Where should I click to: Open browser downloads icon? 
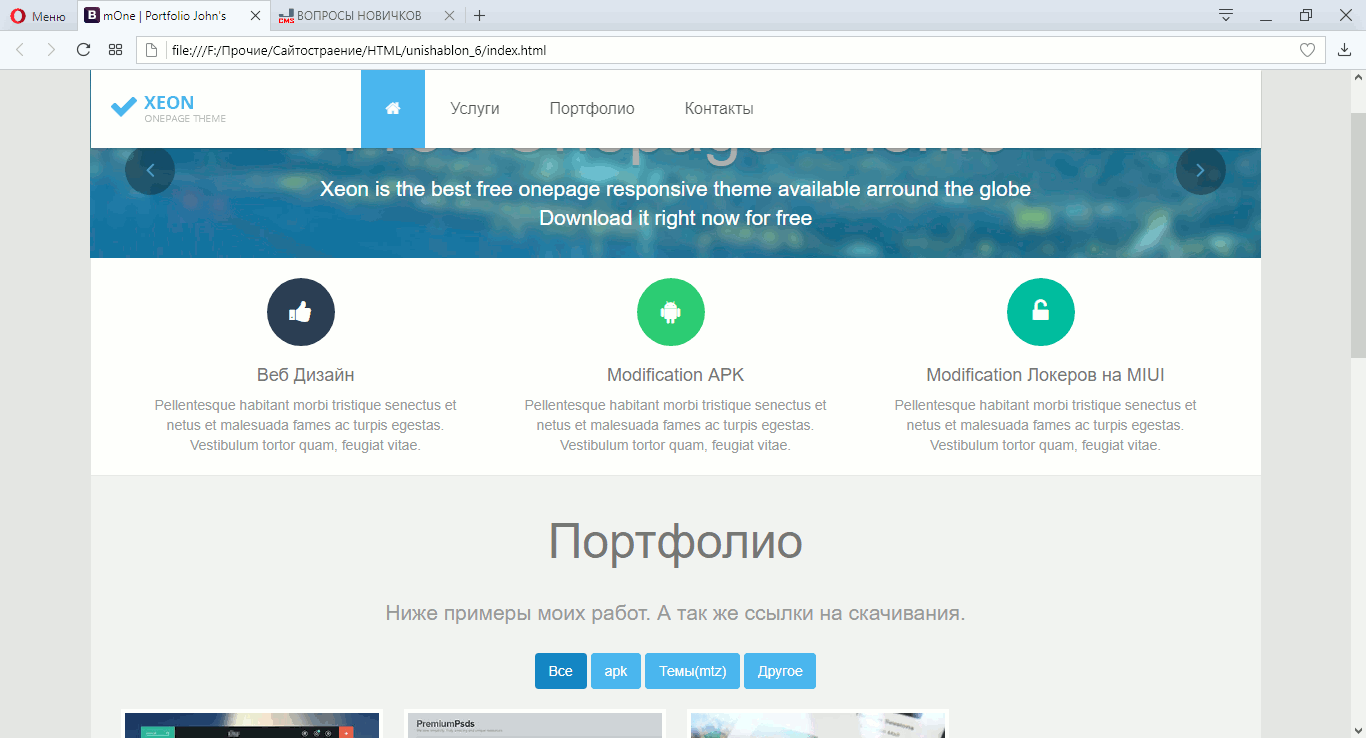coord(1344,50)
